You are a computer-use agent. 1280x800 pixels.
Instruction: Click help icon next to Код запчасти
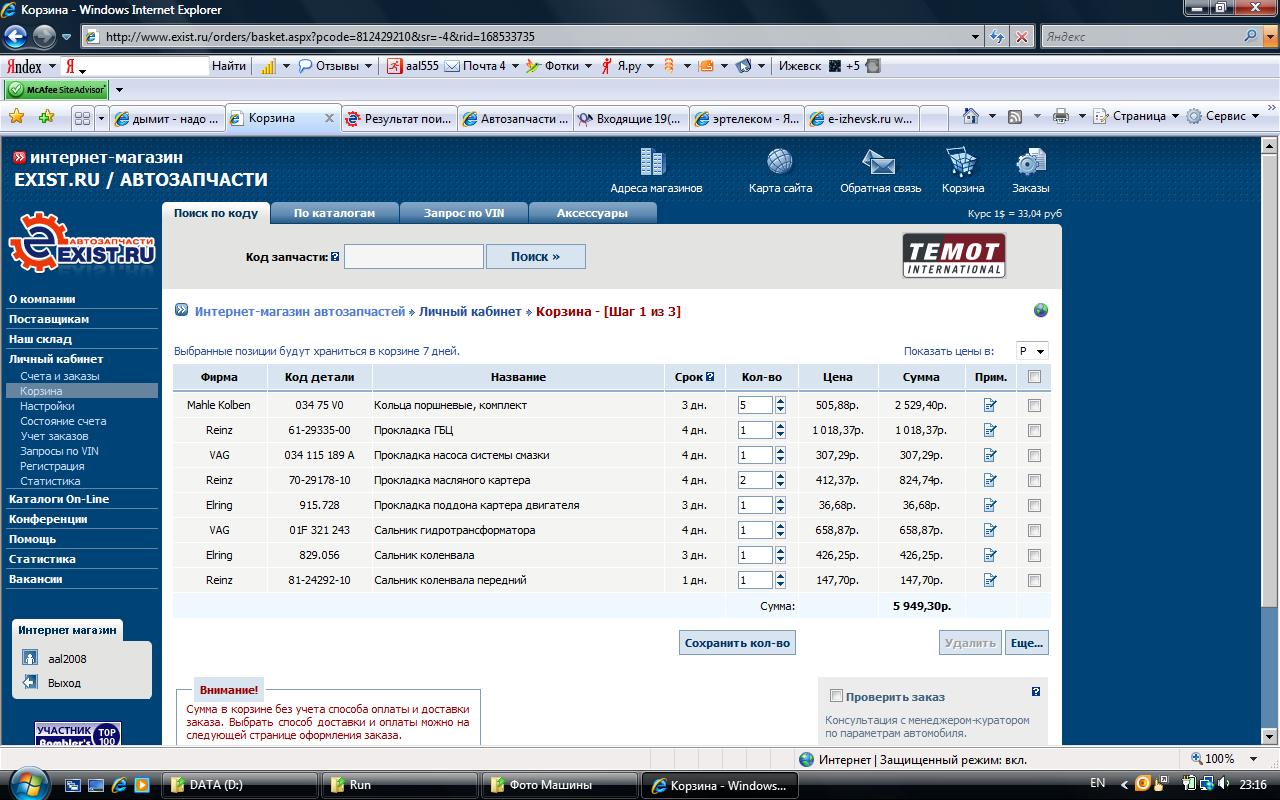pos(335,257)
